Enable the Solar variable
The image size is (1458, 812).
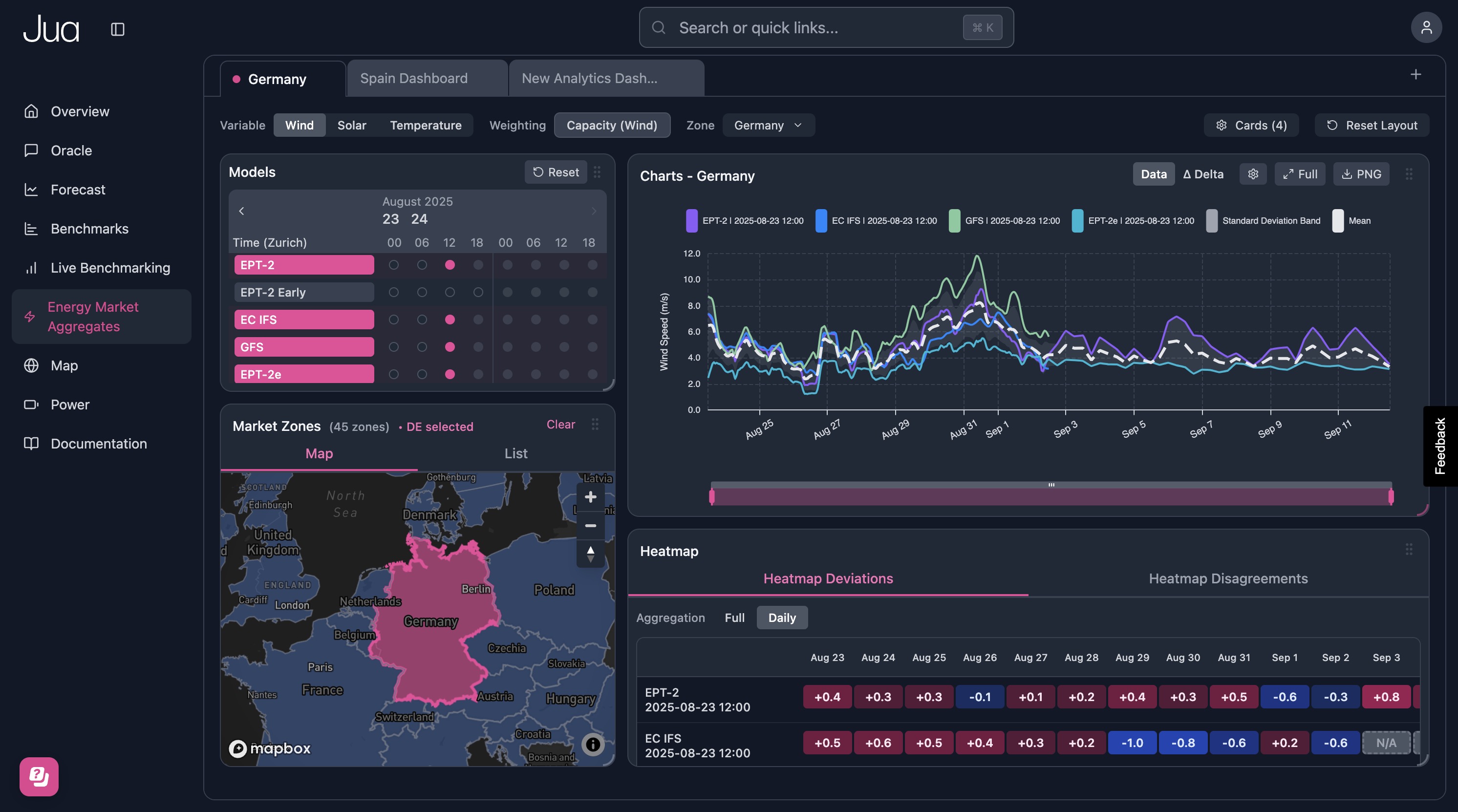351,125
